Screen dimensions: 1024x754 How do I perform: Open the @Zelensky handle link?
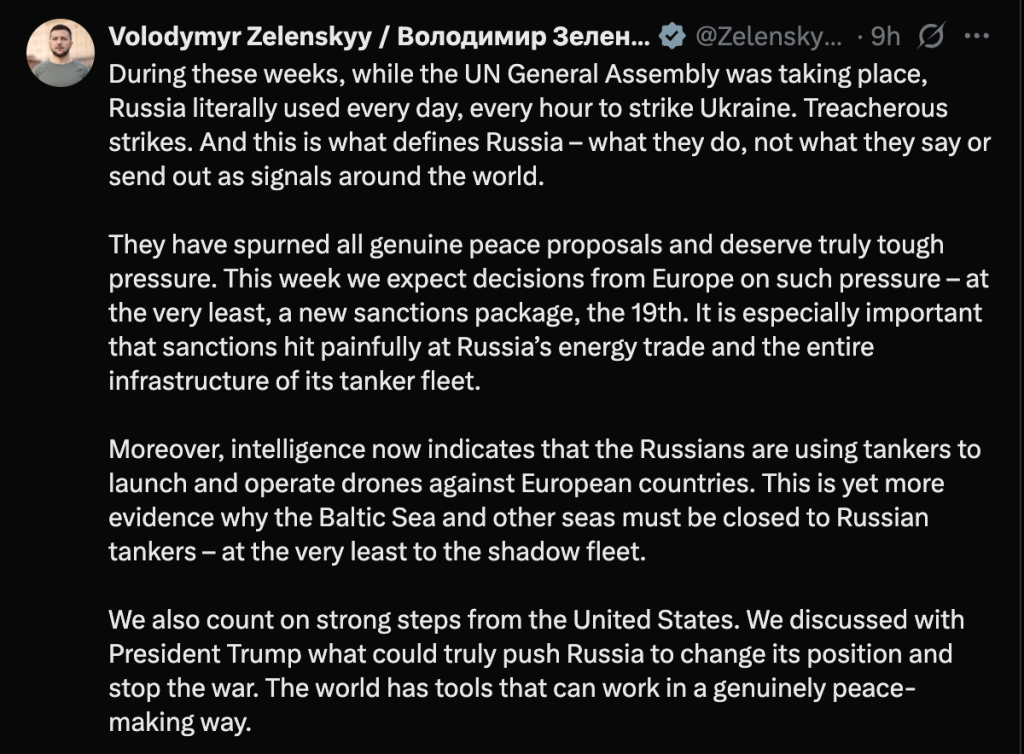click(767, 38)
